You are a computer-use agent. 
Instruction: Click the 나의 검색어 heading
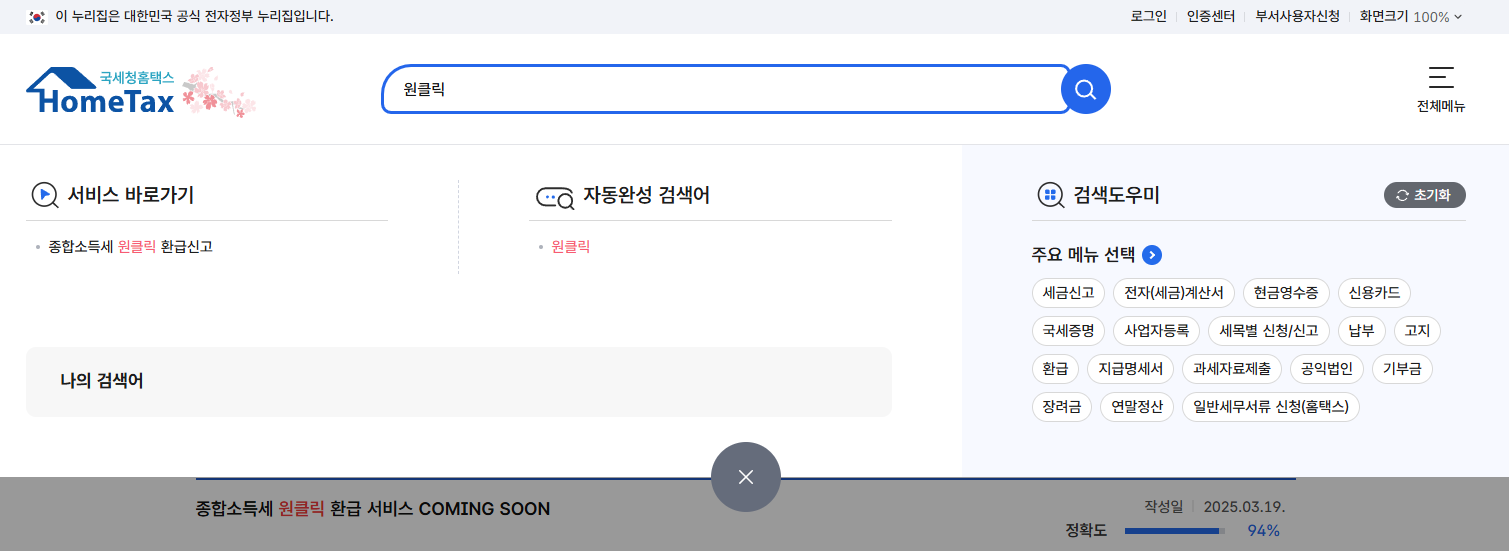(102, 381)
